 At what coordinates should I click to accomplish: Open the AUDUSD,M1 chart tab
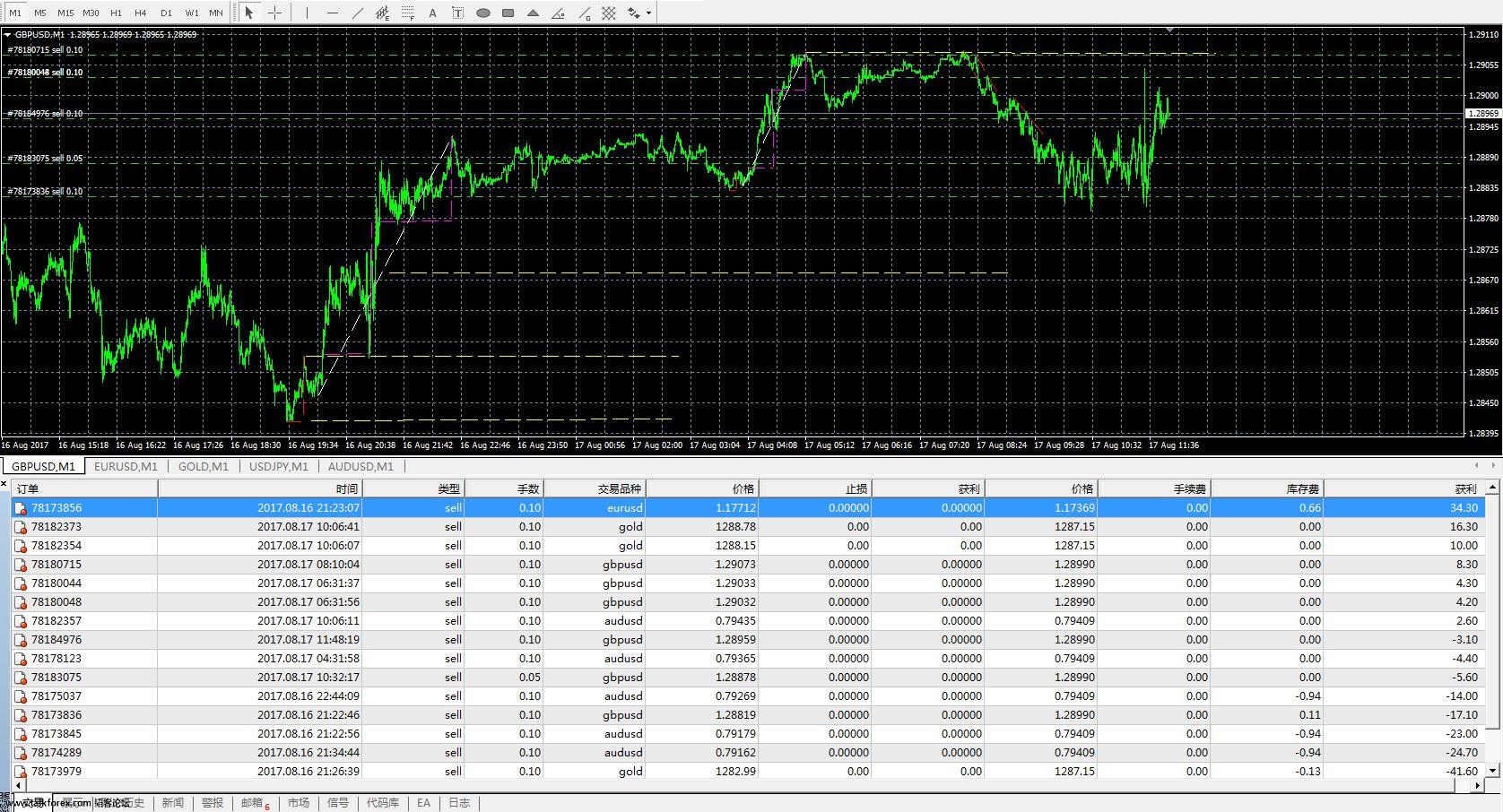point(361,466)
